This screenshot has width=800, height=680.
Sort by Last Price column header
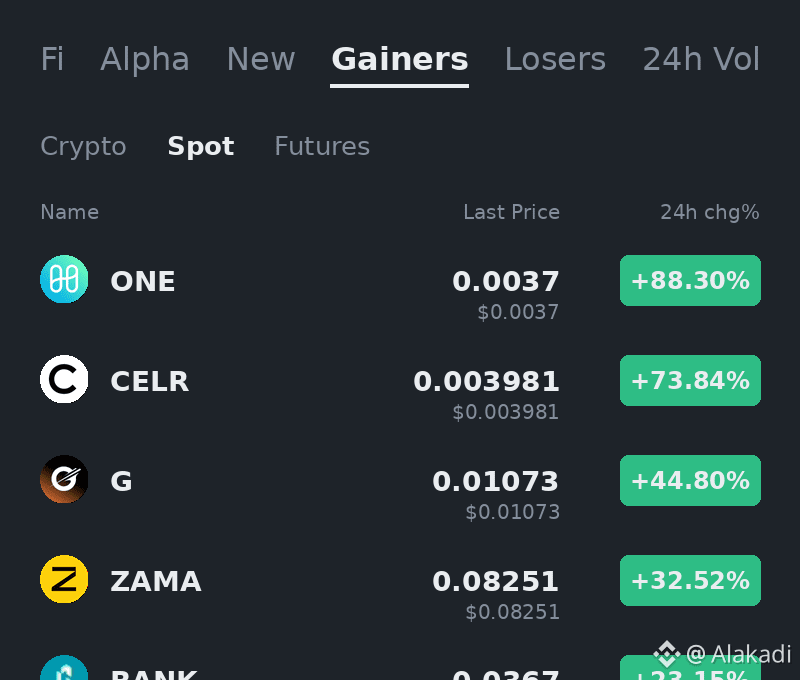click(x=511, y=212)
